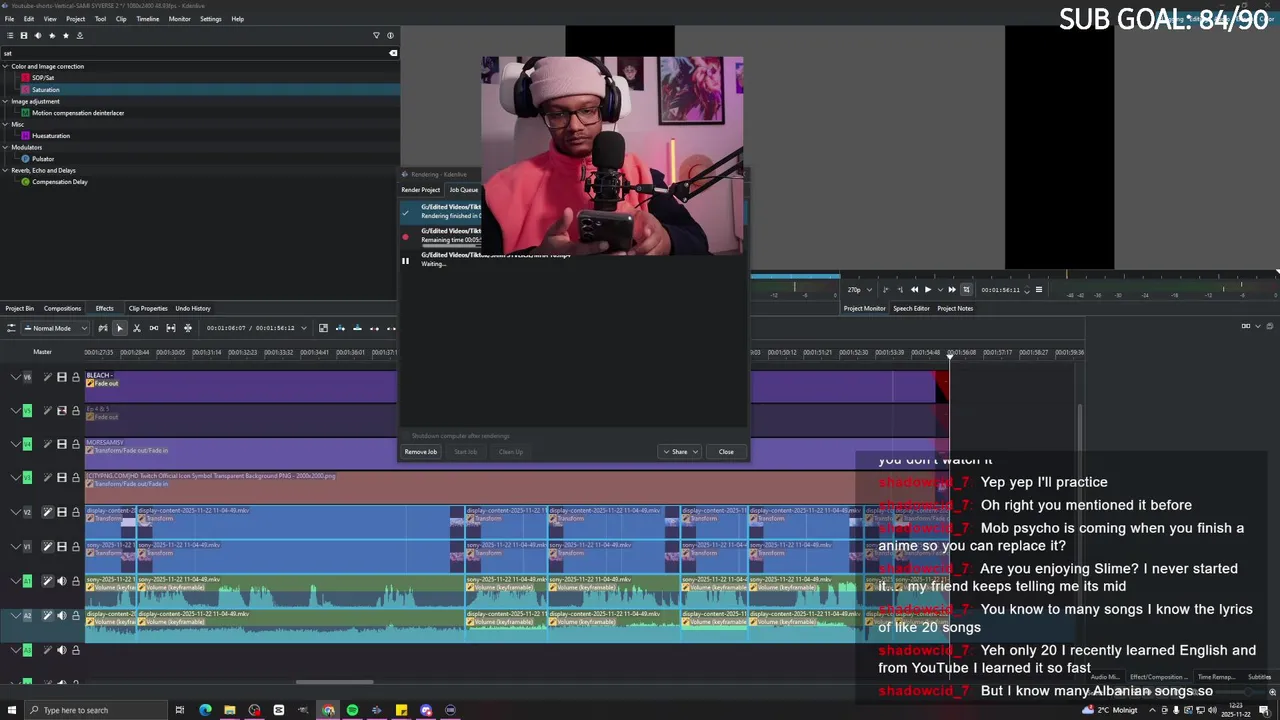1280x720 pixels.
Task: Hide video track V5
Action: pos(61,410)
